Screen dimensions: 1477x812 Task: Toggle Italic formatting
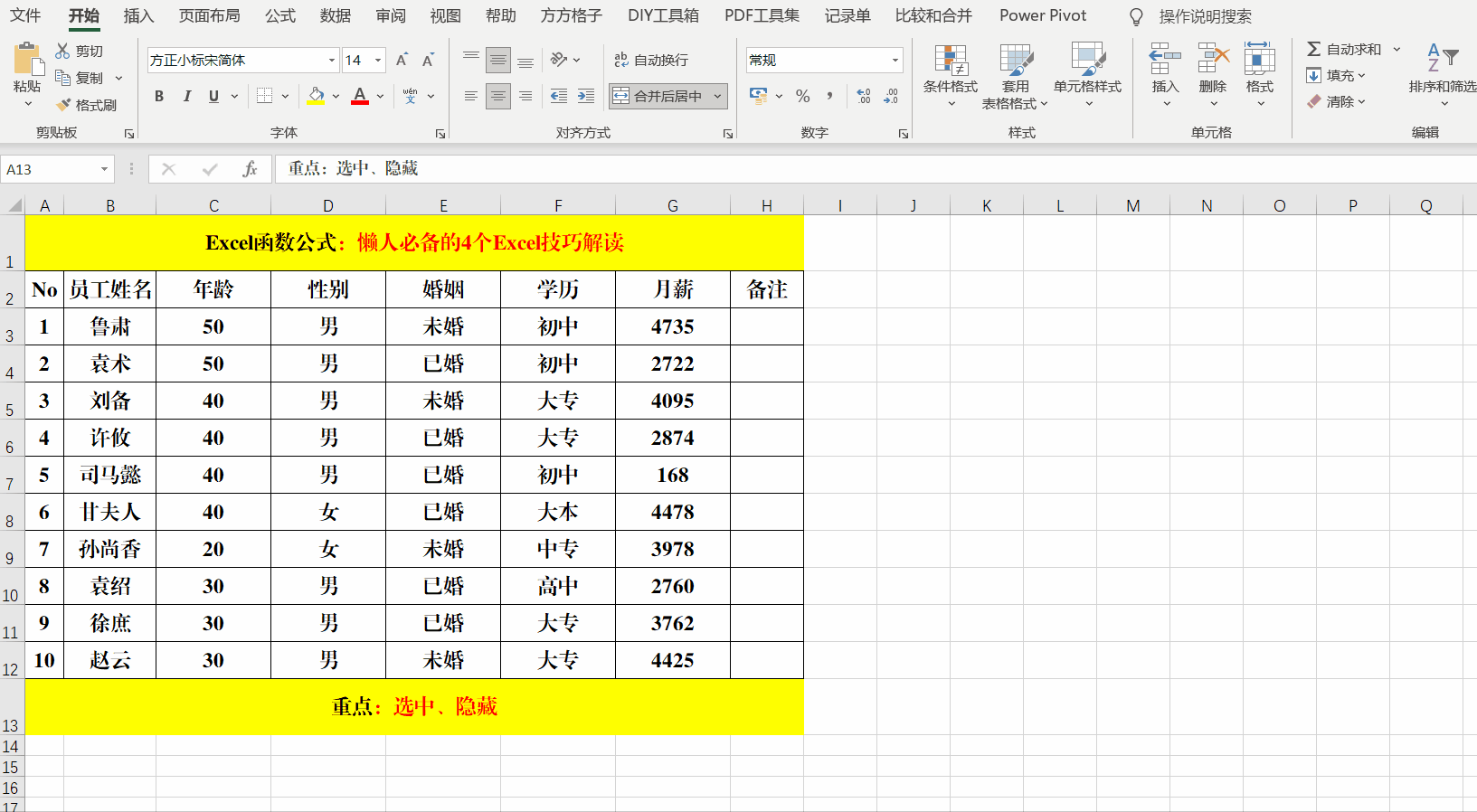(x=186, y=96)
